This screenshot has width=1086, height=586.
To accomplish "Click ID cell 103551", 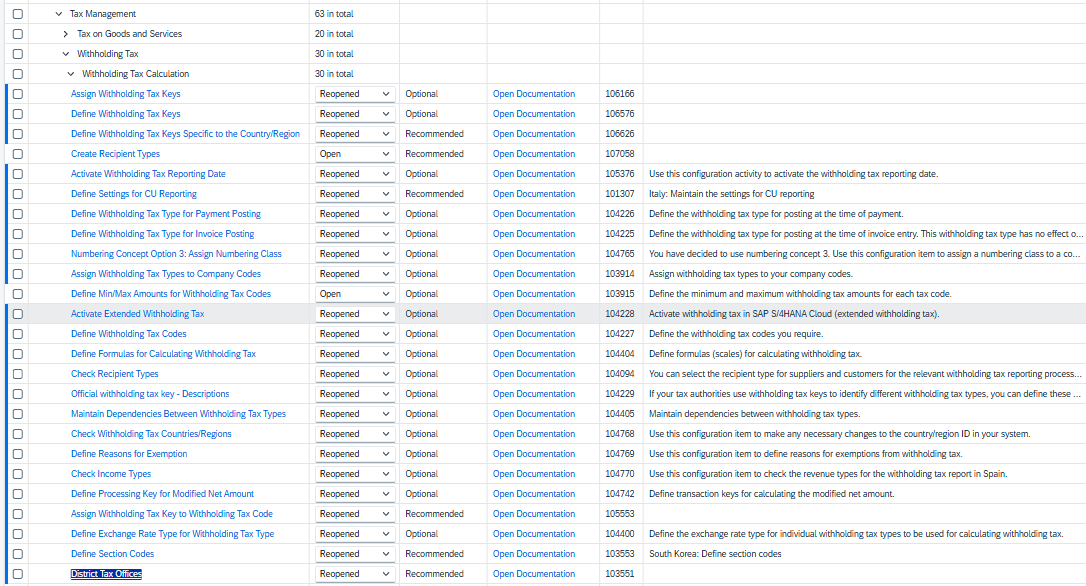I will pyautogui.click(x=620, y=574).
